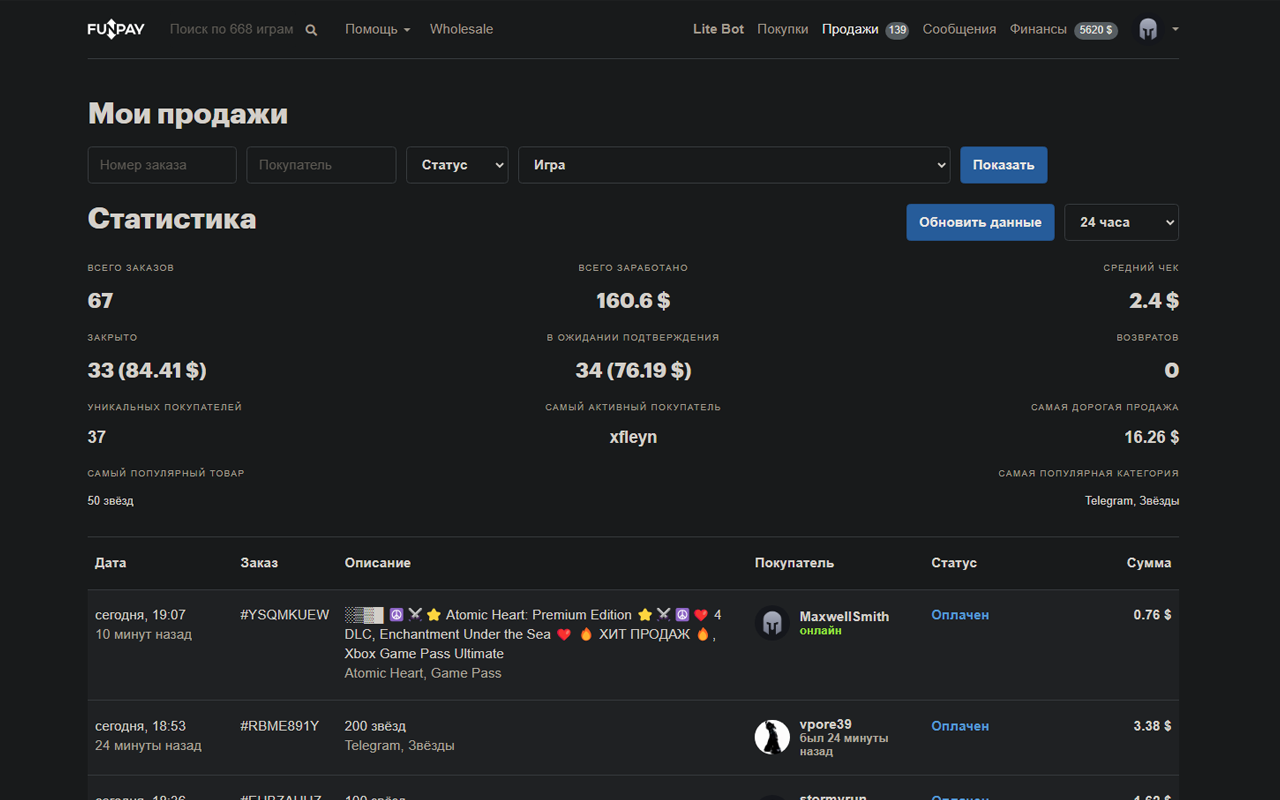Focus the Номер заказа input field

[x=162, y=165]
